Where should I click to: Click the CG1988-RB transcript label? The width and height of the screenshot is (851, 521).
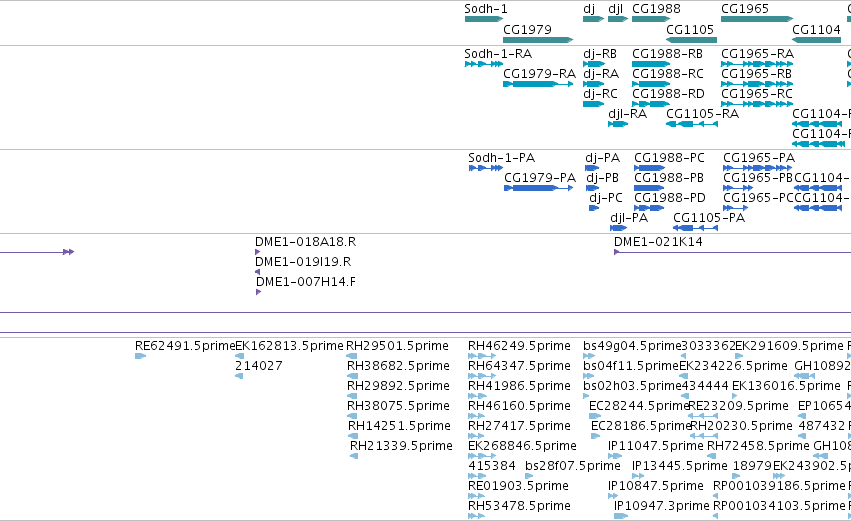[668, 54]
